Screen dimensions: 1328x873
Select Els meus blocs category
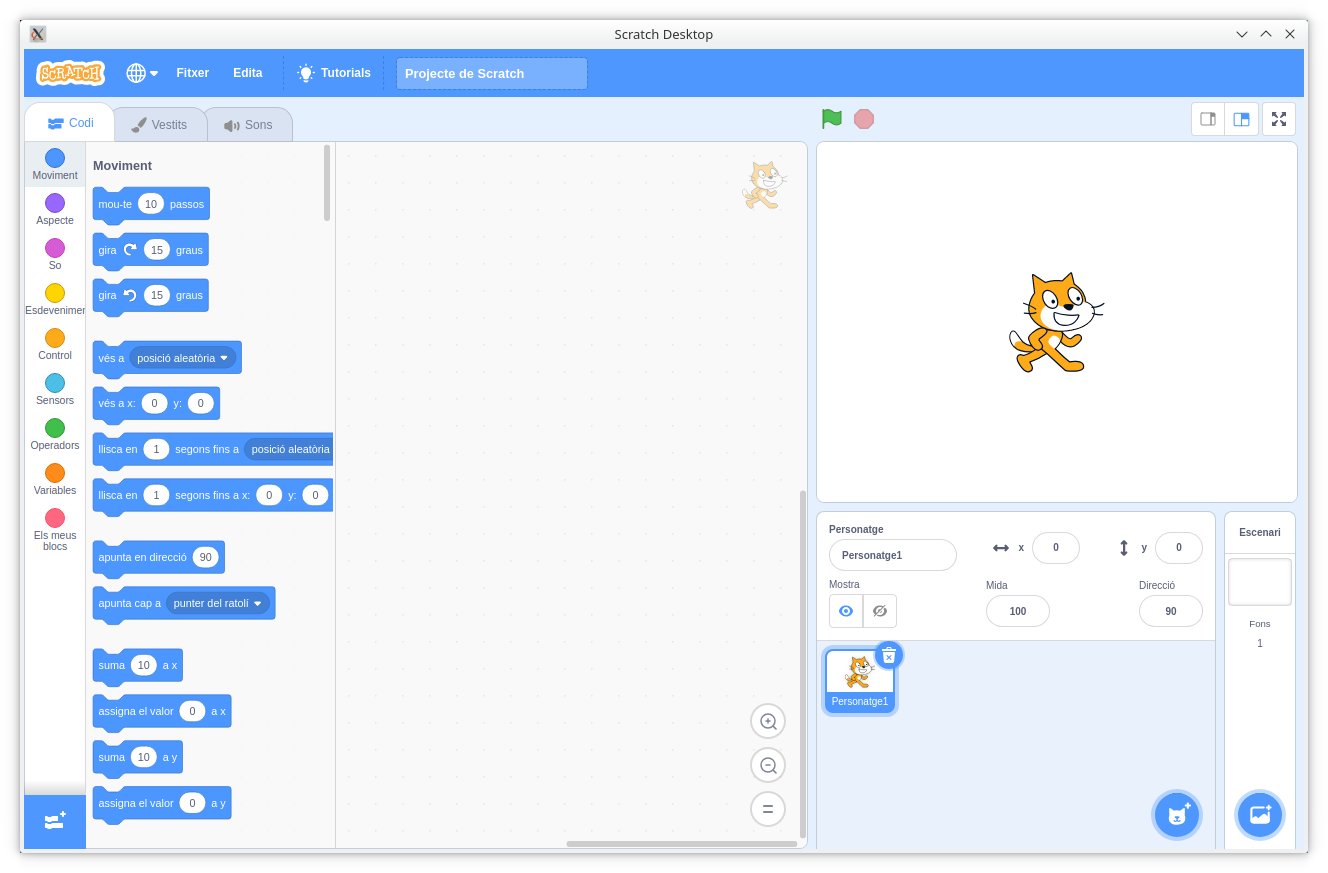55,530
